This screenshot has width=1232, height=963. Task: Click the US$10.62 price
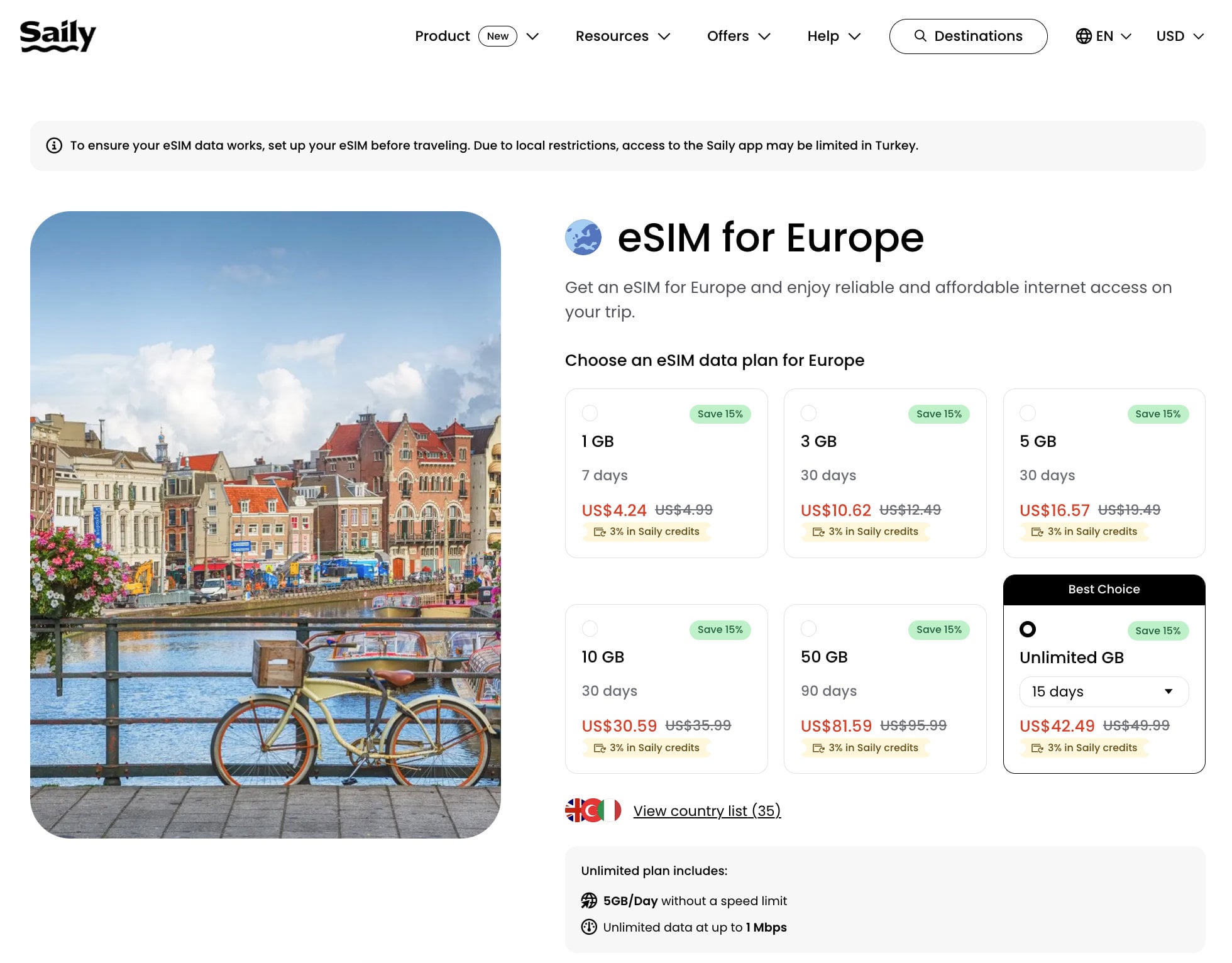coord(836,510)
